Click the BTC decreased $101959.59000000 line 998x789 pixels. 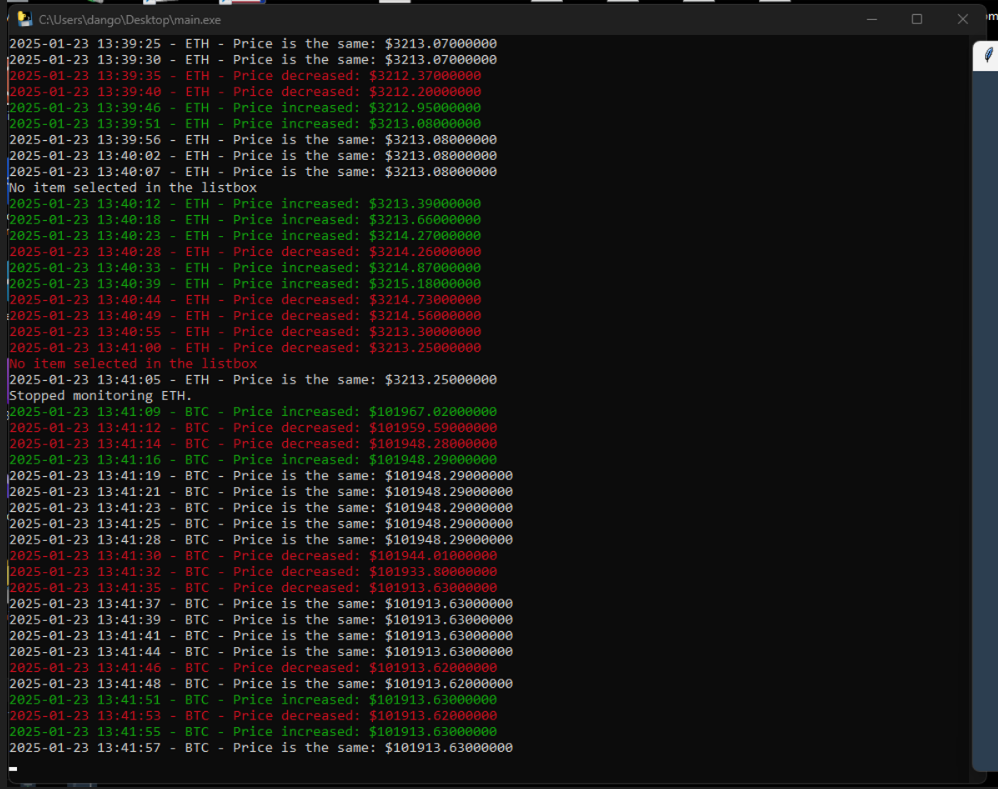click(253, 428)
